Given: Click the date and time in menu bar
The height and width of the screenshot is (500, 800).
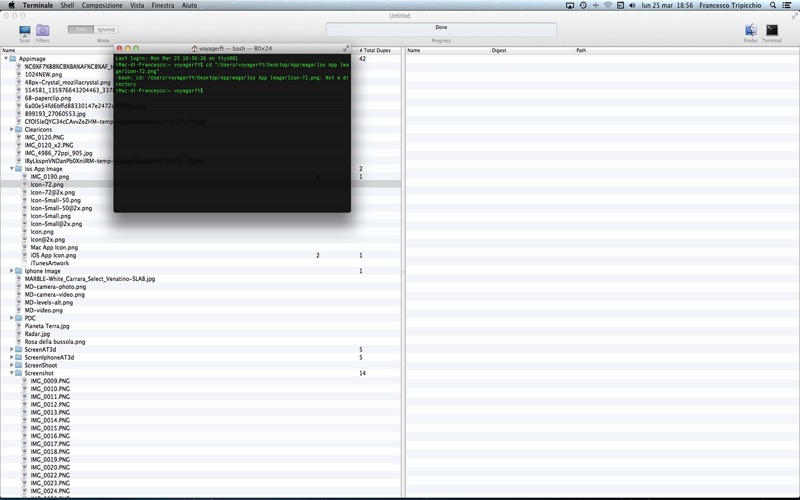Looking at the screenshot, I should point(667,5).
